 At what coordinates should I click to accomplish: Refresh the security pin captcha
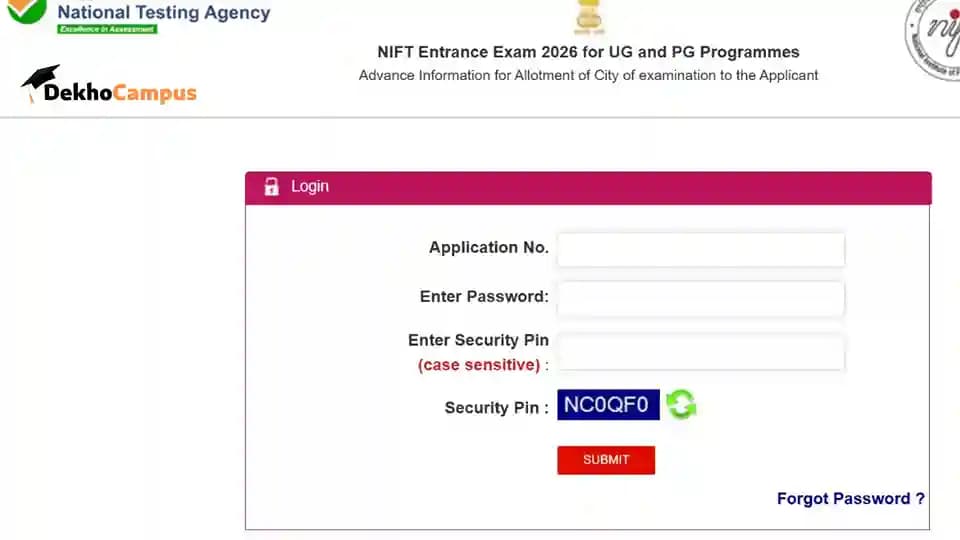681,405
